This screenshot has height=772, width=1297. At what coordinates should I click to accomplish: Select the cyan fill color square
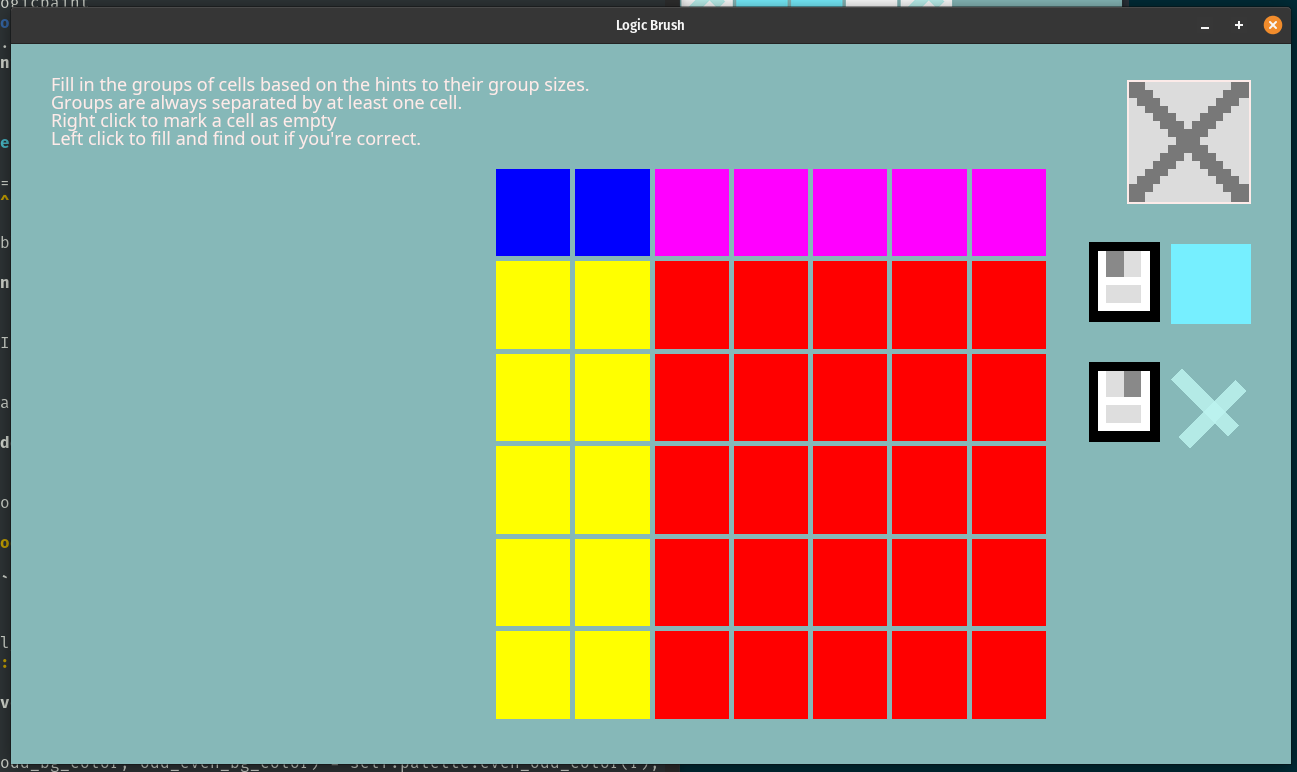pyautogui.click(x=1210, y=284)
